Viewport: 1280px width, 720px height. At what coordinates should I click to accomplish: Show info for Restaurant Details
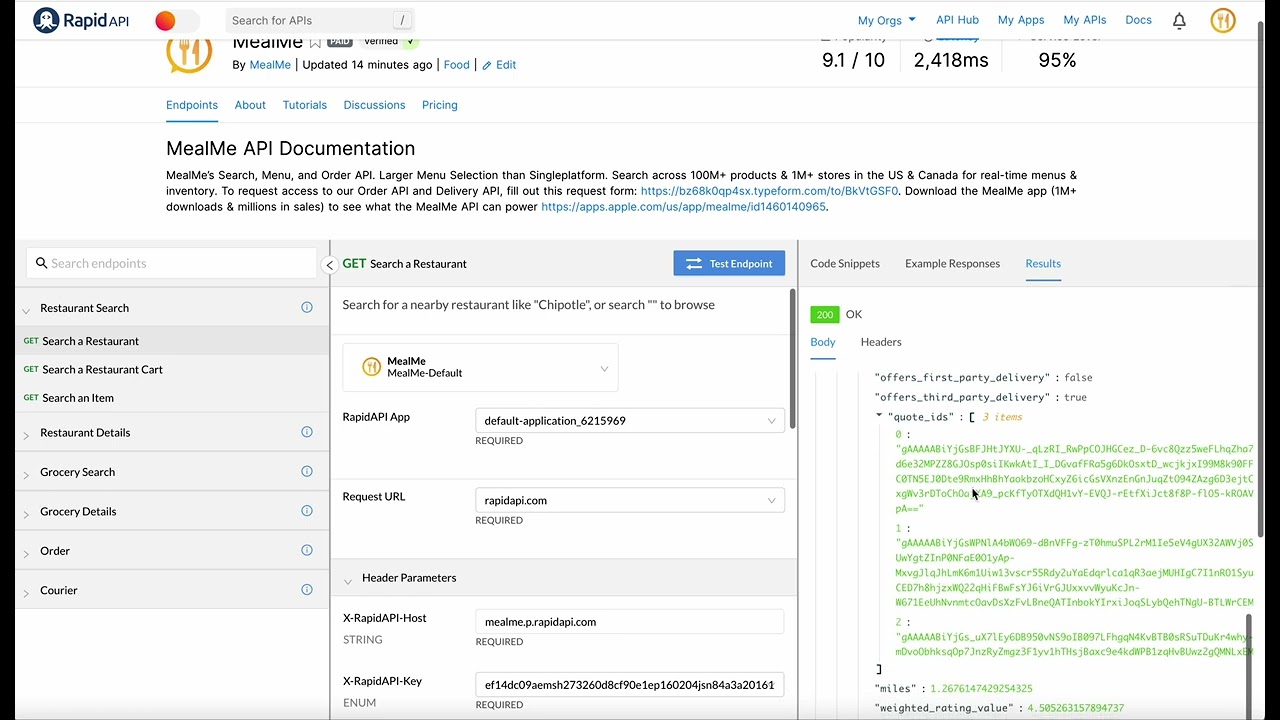pyautogui.click(x=307, y=432)
